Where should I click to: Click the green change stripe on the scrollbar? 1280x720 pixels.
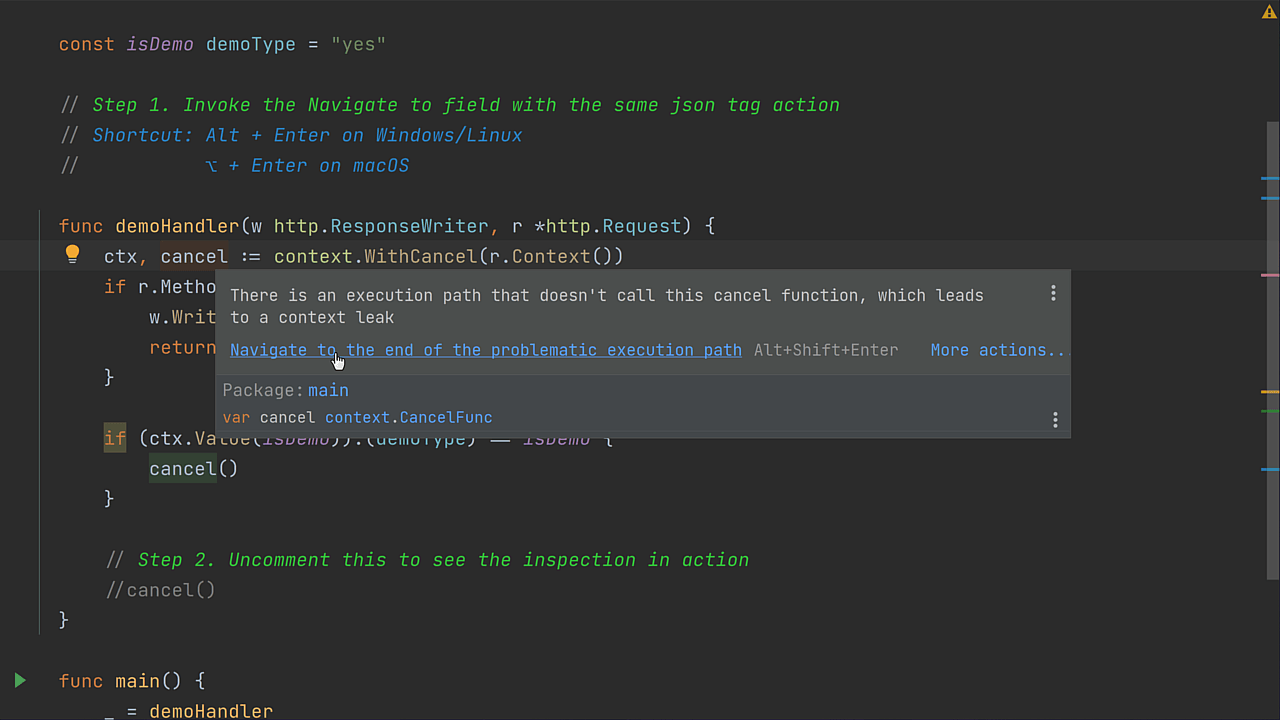1272,411
